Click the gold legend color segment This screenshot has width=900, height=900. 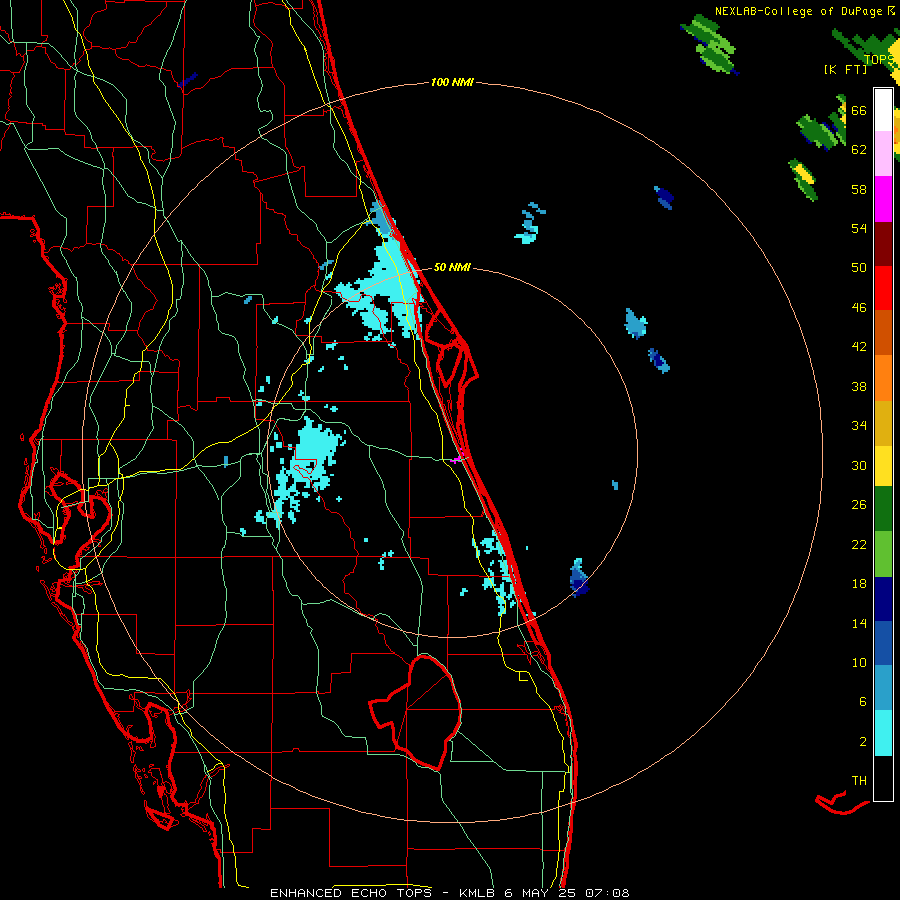coord(883,423)
